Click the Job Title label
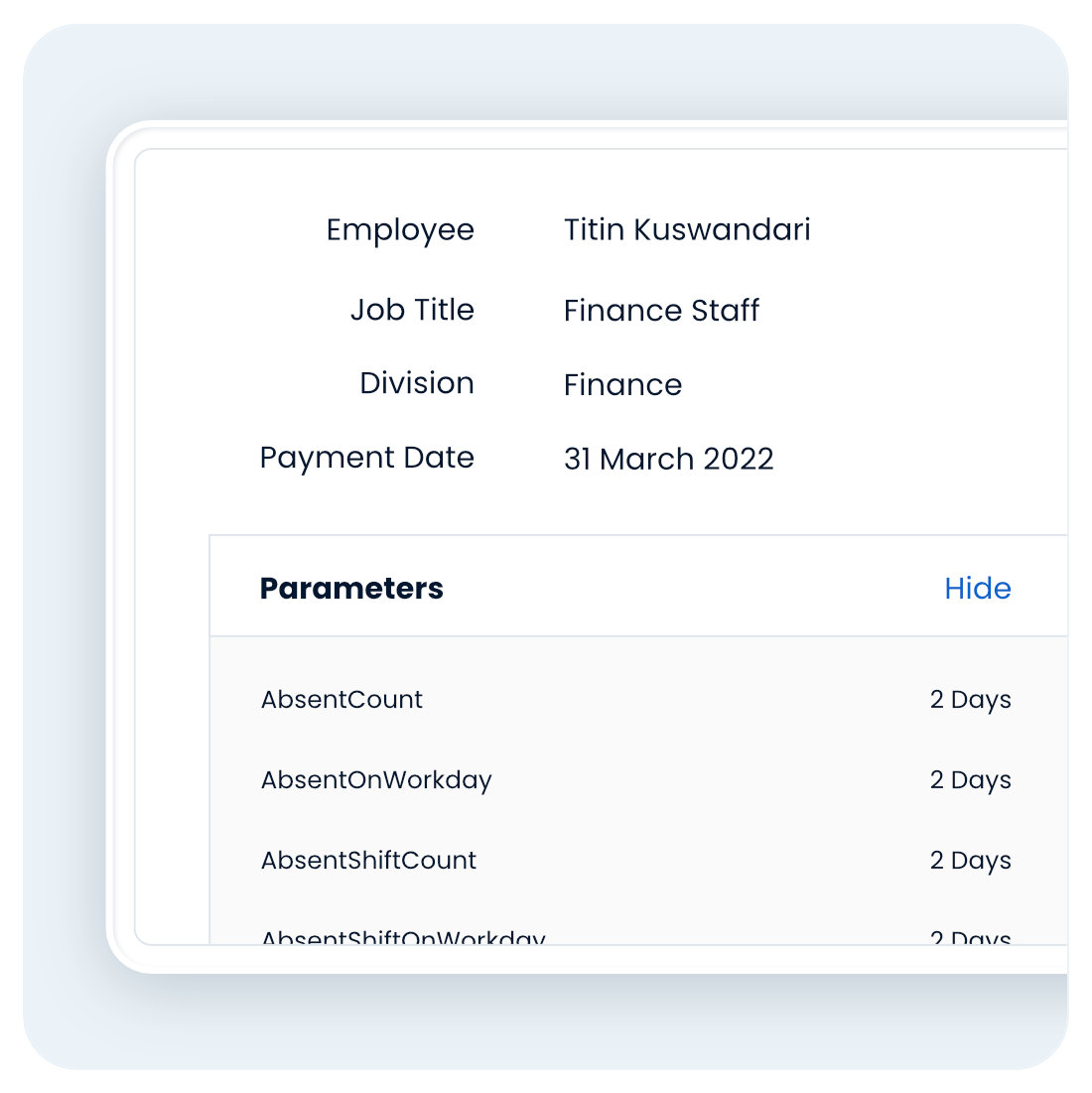This screenshot has height=1093, width=1092. point(412,310)
